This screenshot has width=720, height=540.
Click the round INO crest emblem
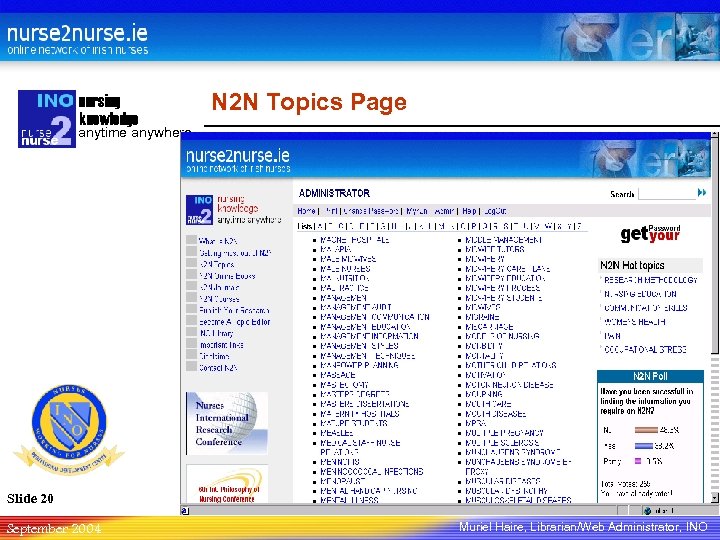(69, 424)
